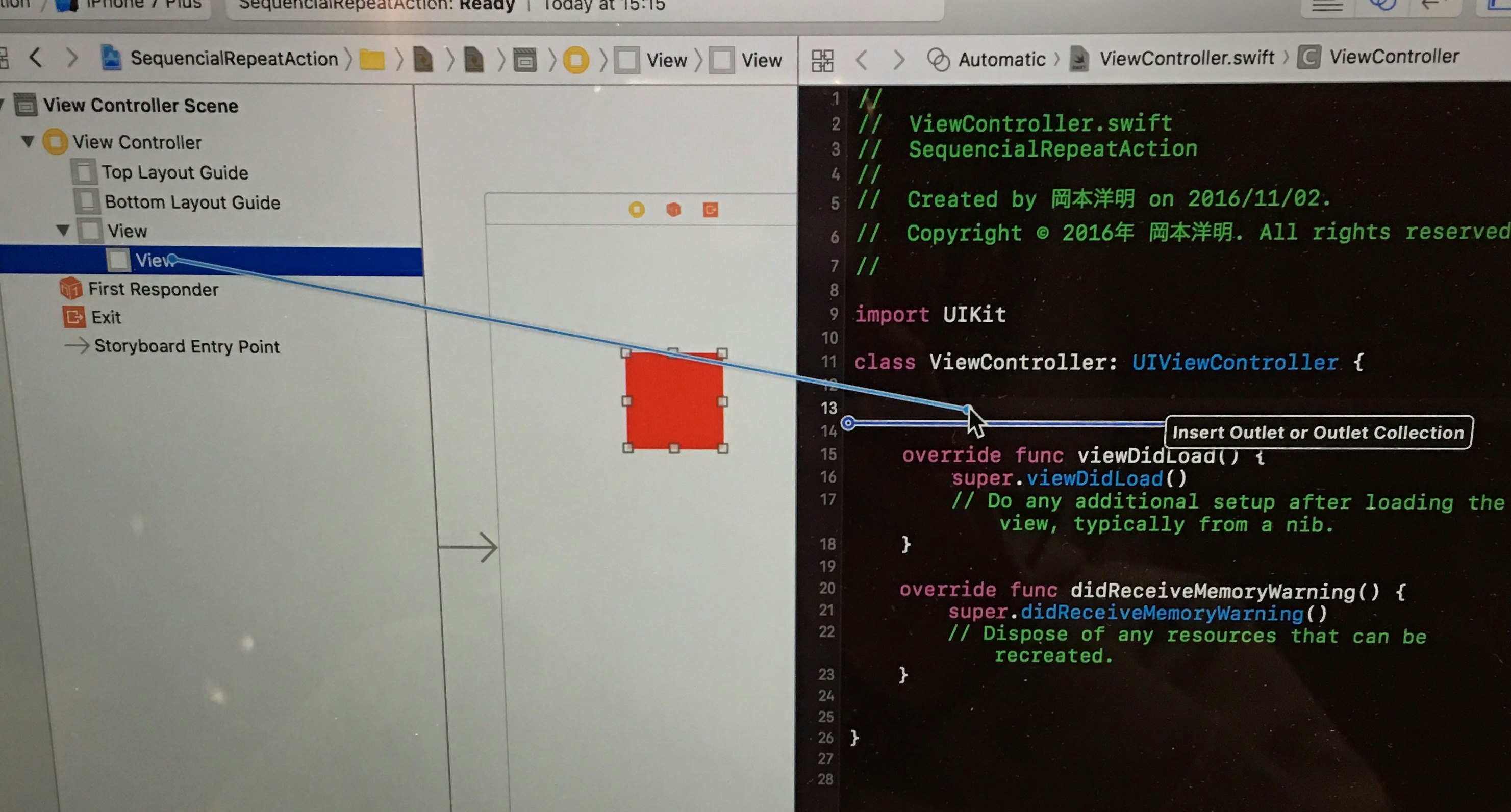Viewport: 1511px width, 812px height.
Task: Select First Responder in document outline
Action: coord(153,289)
